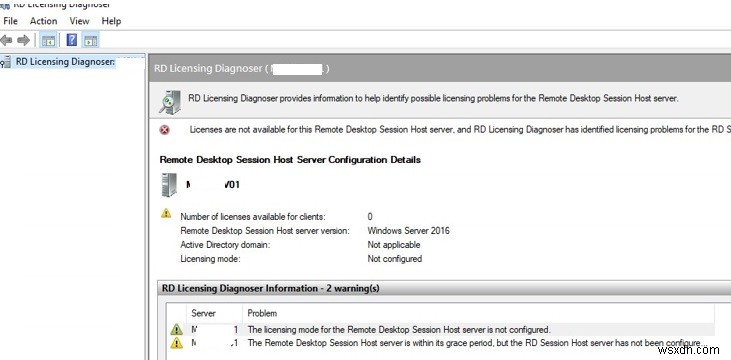731x360 pixels.
Task: Click the 'Not configured' value
Action: [x=394, y=258]
